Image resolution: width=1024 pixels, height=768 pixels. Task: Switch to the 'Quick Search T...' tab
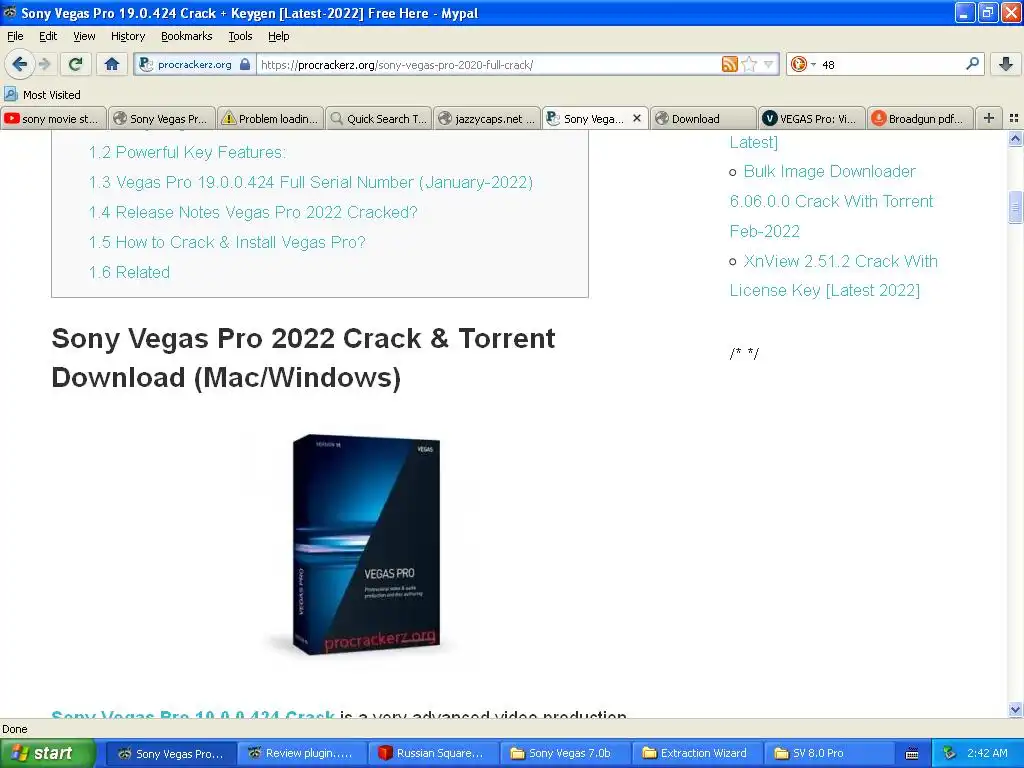coord(379,118)
